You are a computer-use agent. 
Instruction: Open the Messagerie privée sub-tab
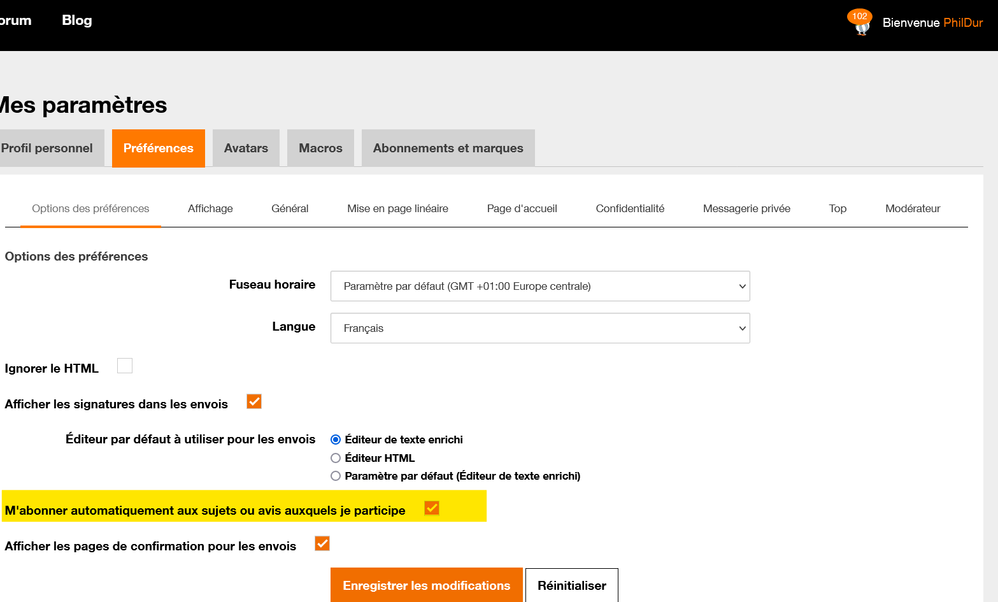746,208
